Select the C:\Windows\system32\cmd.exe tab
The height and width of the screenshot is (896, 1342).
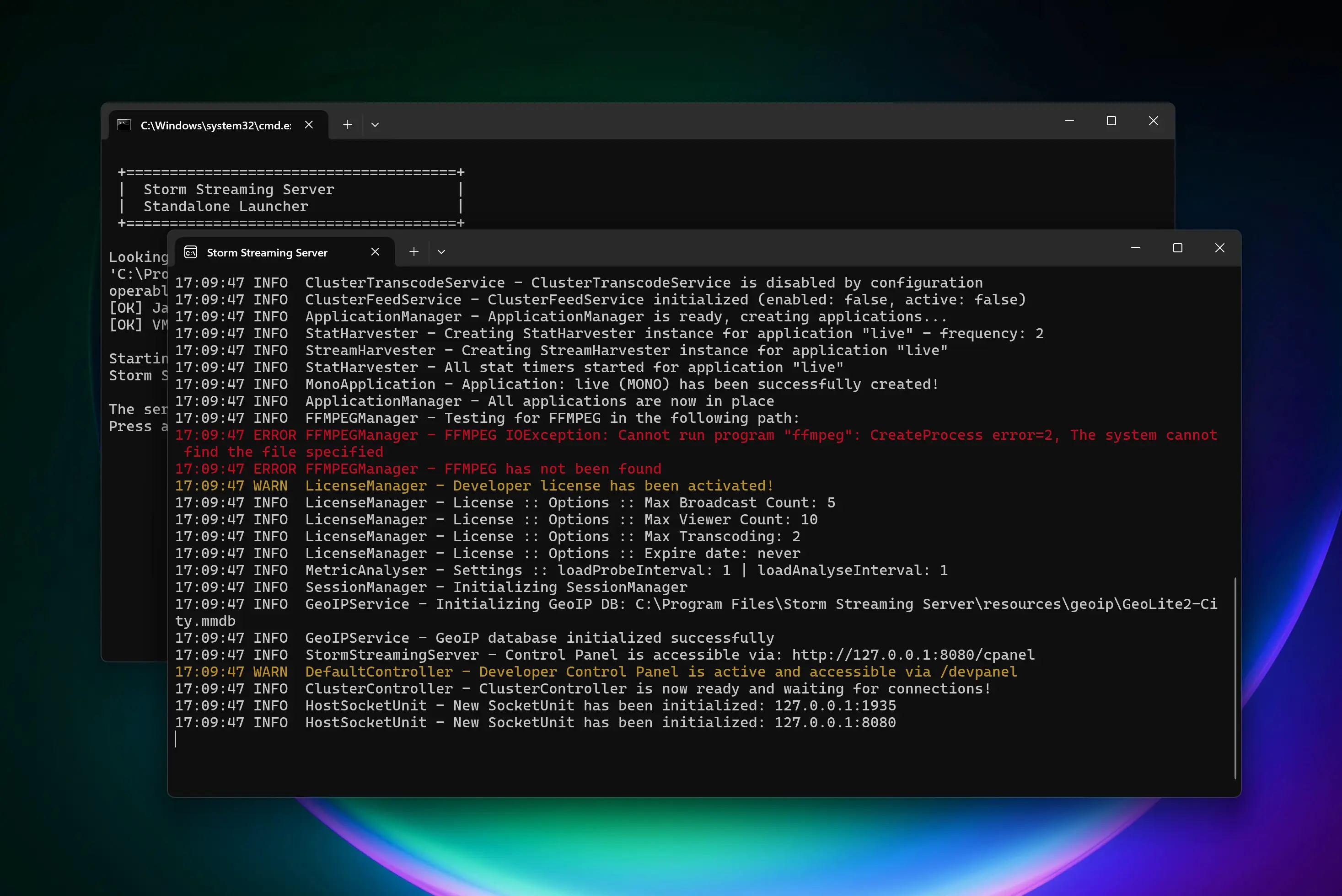[215, 125]
